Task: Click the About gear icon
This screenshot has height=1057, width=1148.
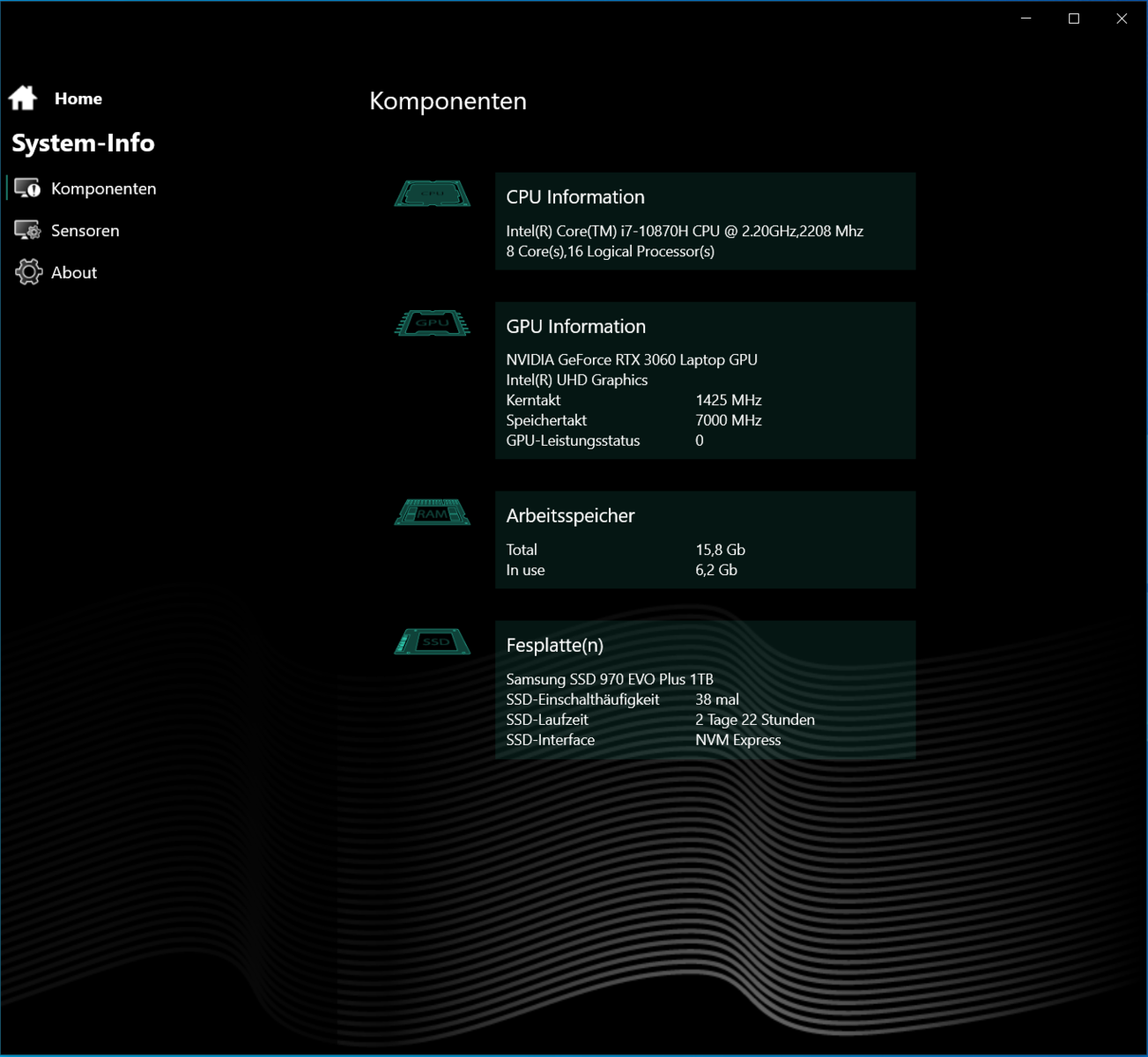Action: [x=28, y=272]
